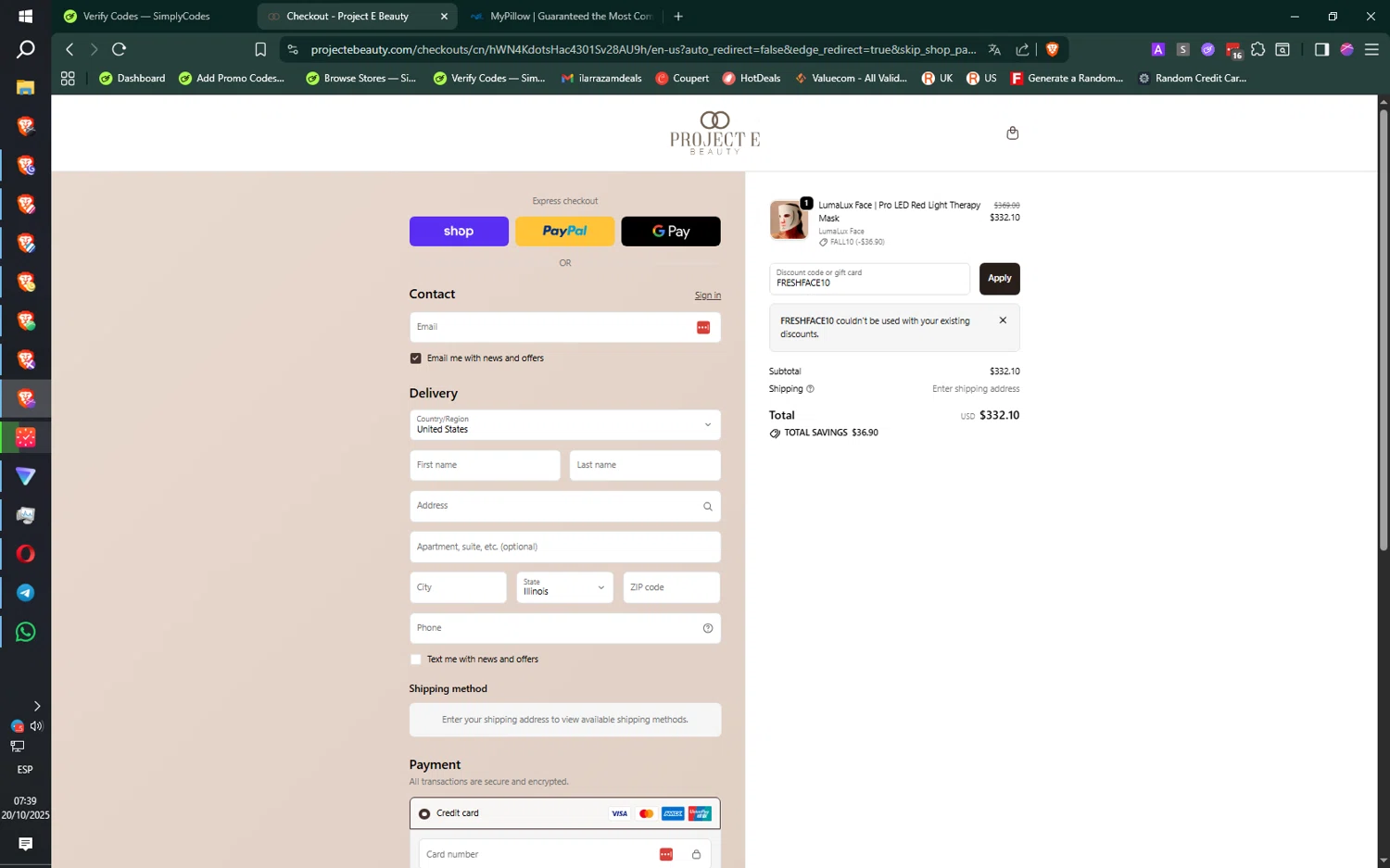Open the browser extensions puzzle icon

(x=1257, y=49)
